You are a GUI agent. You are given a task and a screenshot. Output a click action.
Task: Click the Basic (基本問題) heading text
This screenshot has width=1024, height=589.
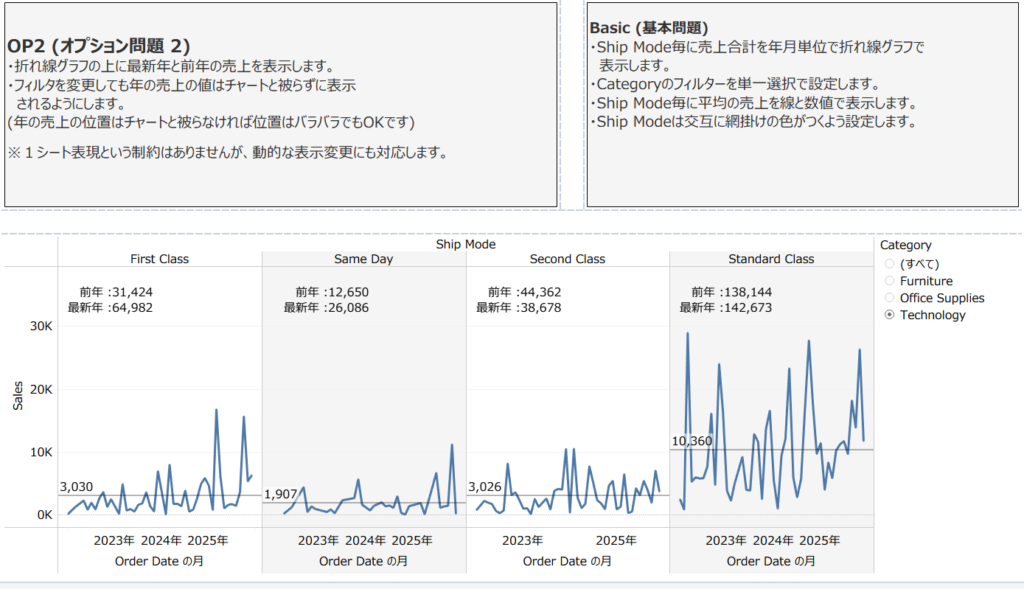click(x=649, y=28)
